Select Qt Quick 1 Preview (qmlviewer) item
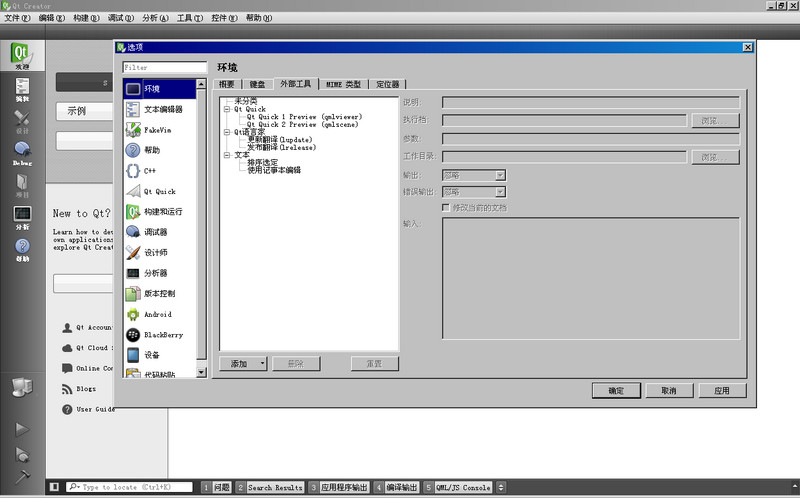 click(x=304, y=117)
